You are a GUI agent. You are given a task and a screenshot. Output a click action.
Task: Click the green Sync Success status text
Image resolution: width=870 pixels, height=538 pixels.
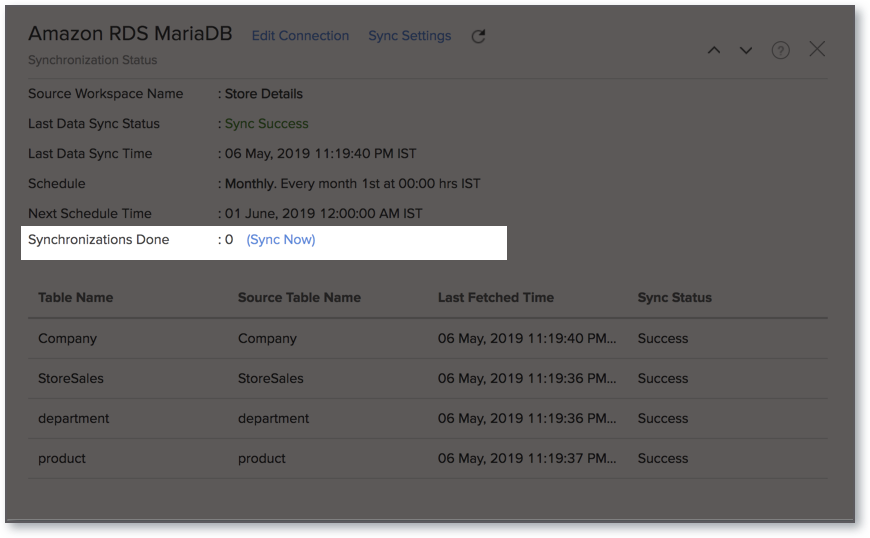tap(266, 124)
